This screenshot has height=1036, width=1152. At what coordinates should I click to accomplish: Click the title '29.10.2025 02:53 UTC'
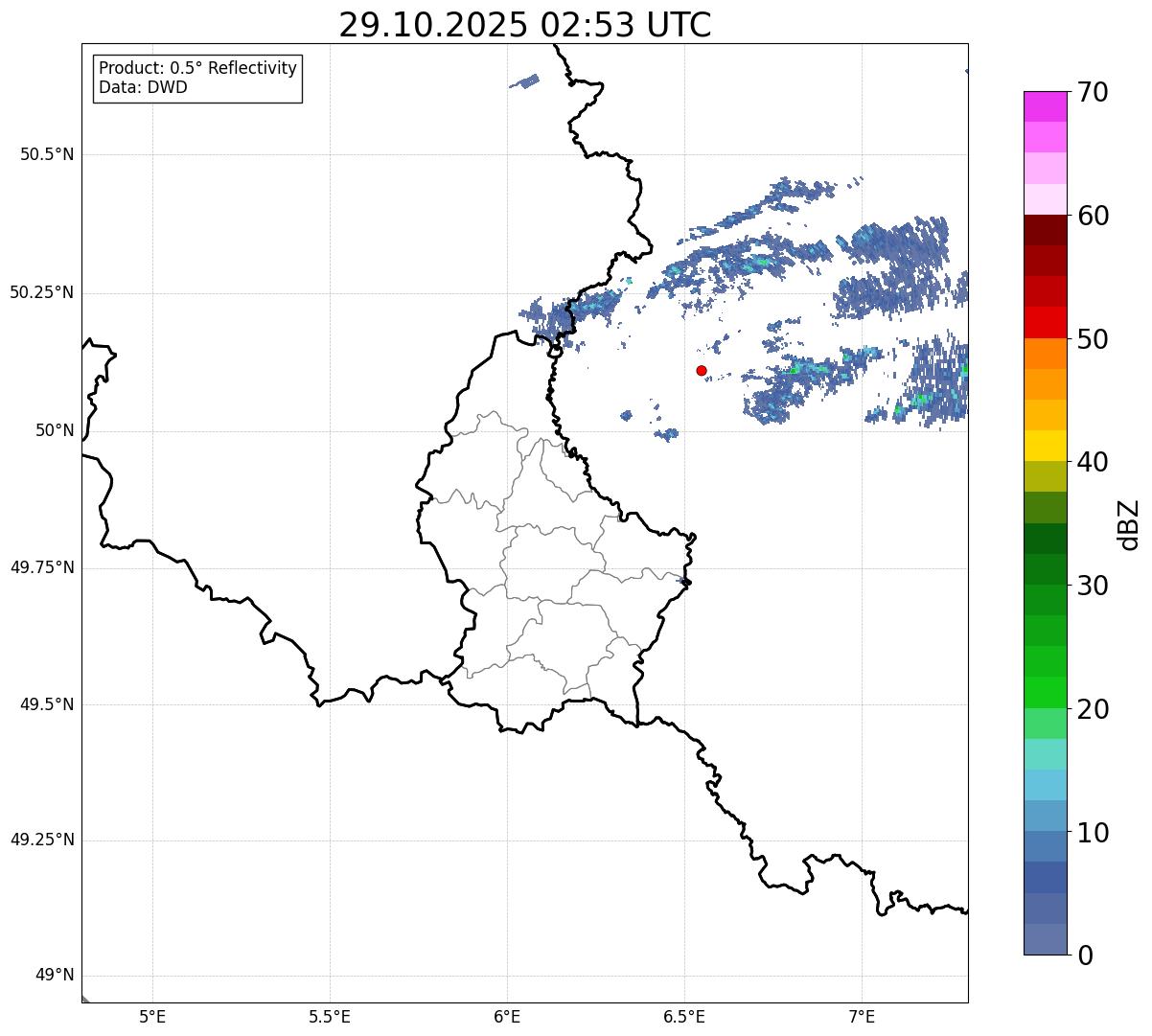(525, 25)
